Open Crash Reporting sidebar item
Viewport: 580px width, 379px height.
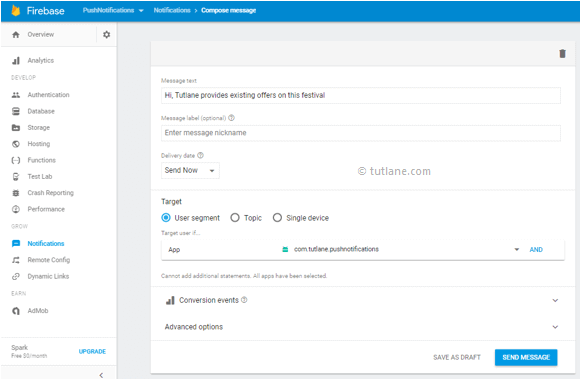click(x=51, y=193)
